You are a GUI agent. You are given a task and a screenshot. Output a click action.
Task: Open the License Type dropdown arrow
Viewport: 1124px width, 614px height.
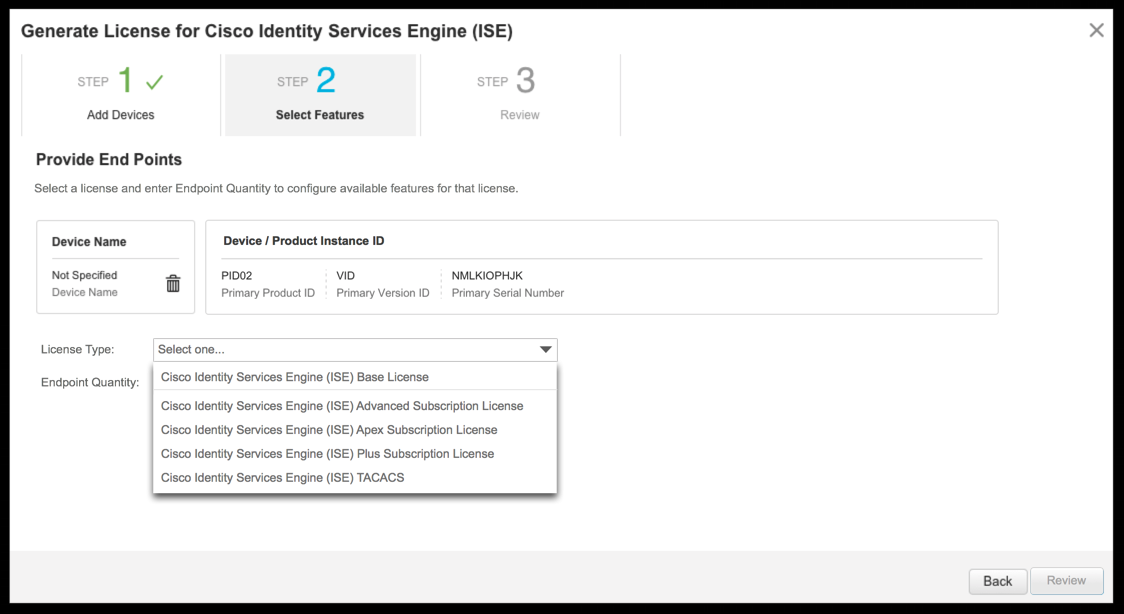point(546,350)
